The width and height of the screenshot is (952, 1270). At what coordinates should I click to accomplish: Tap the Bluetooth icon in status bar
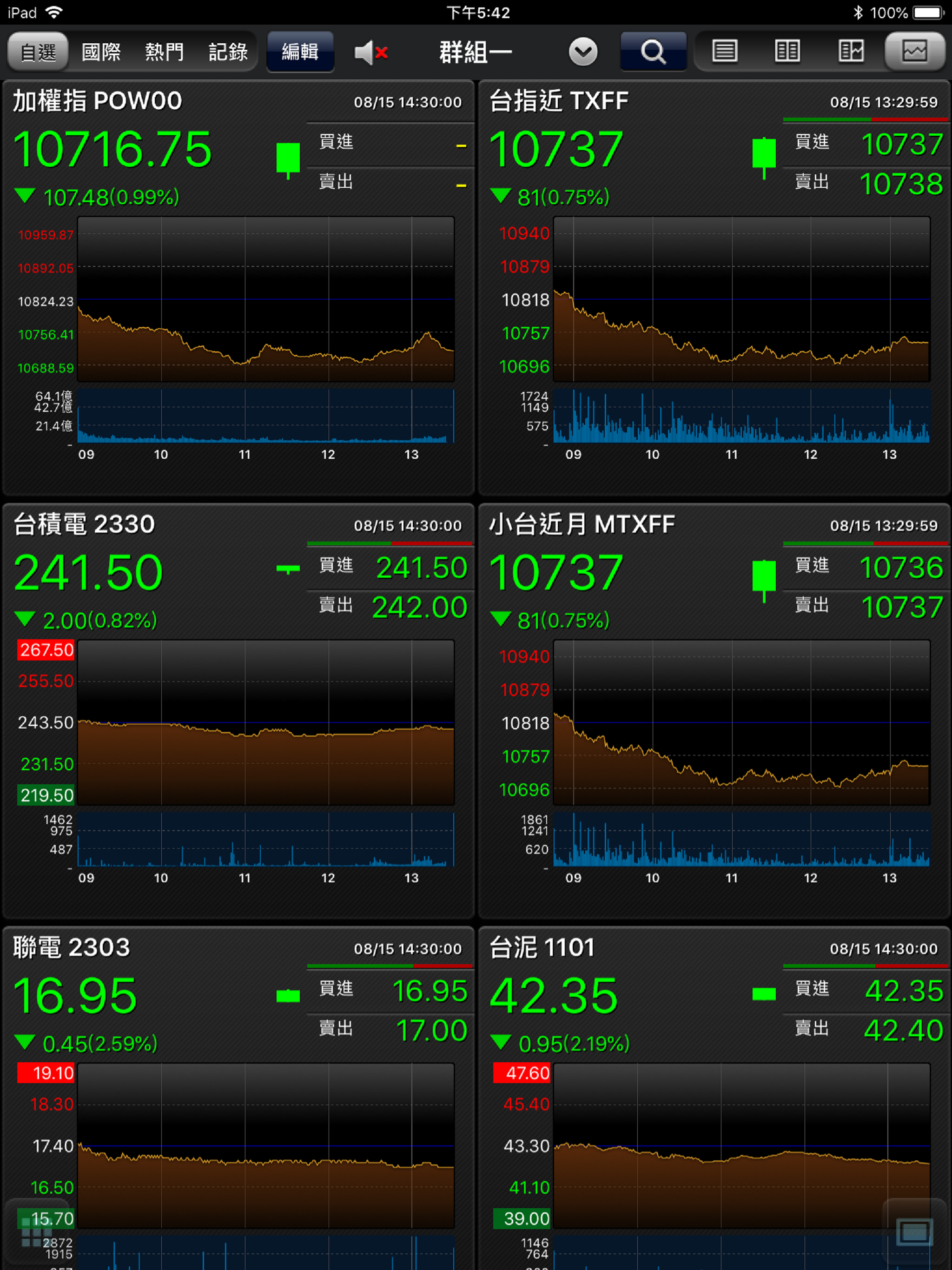(858, 12)
